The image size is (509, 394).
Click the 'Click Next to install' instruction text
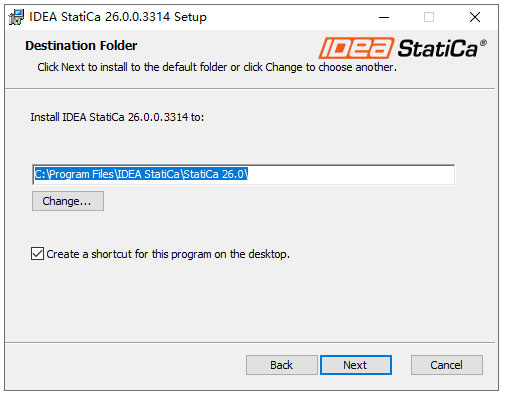coord(217,67)
